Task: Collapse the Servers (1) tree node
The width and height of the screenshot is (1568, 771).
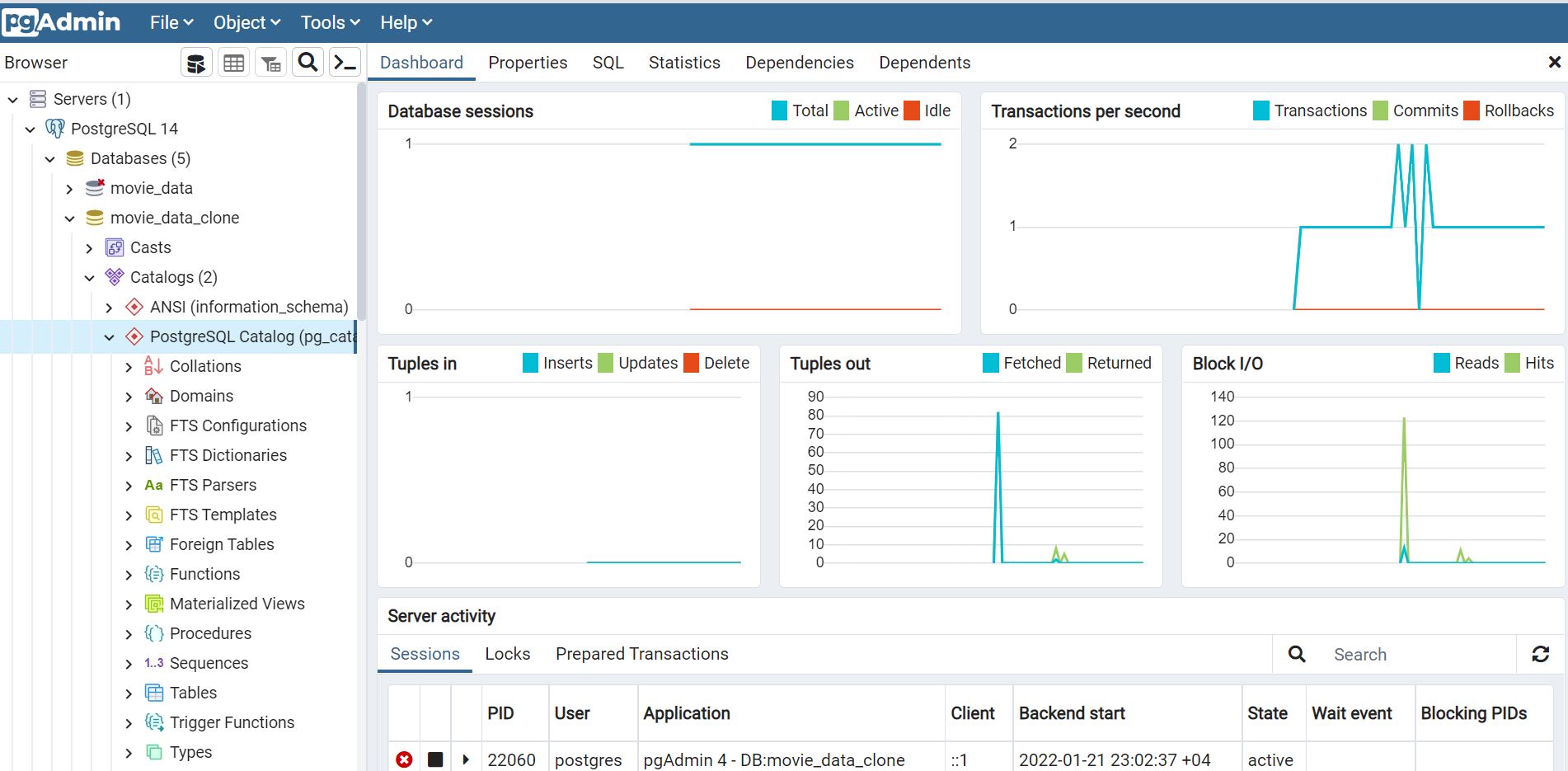Action: (12, 100)
